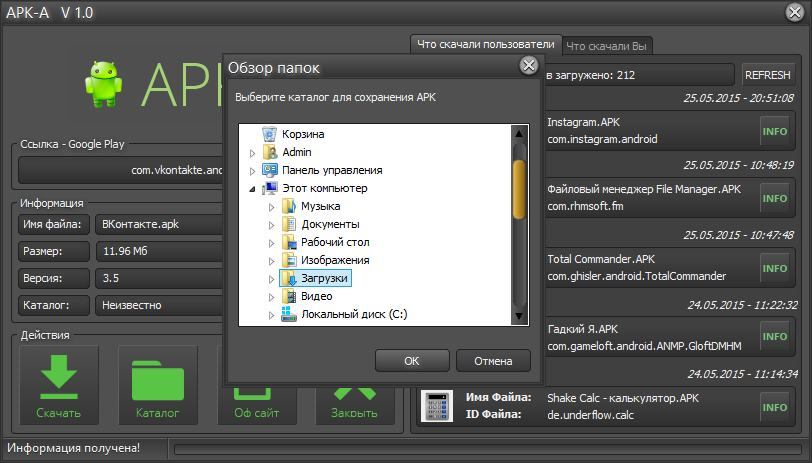Click the Admin user folder icon

269,152
